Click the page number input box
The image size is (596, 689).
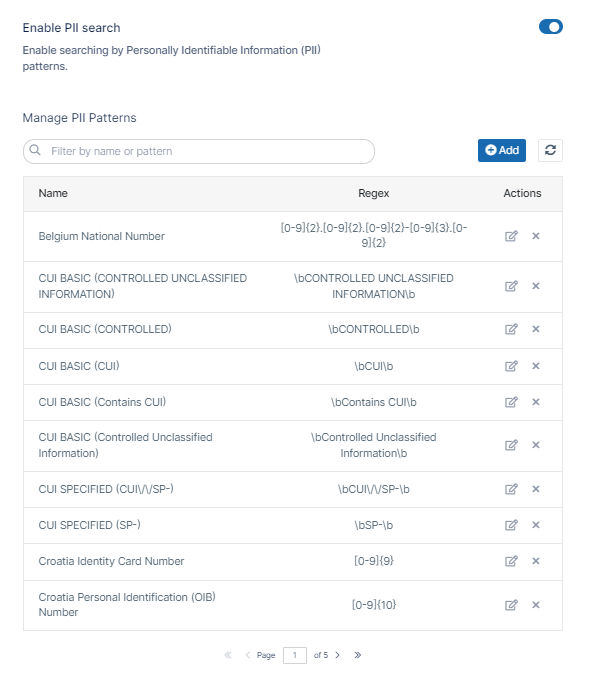(x=294, y=655)
